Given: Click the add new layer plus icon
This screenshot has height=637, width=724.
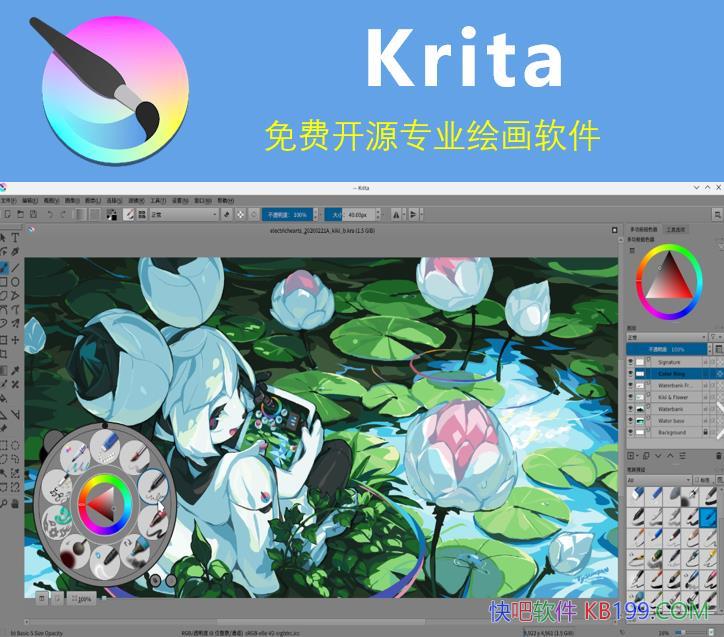Looking at the screenshot, I should (x=631, y=456).
